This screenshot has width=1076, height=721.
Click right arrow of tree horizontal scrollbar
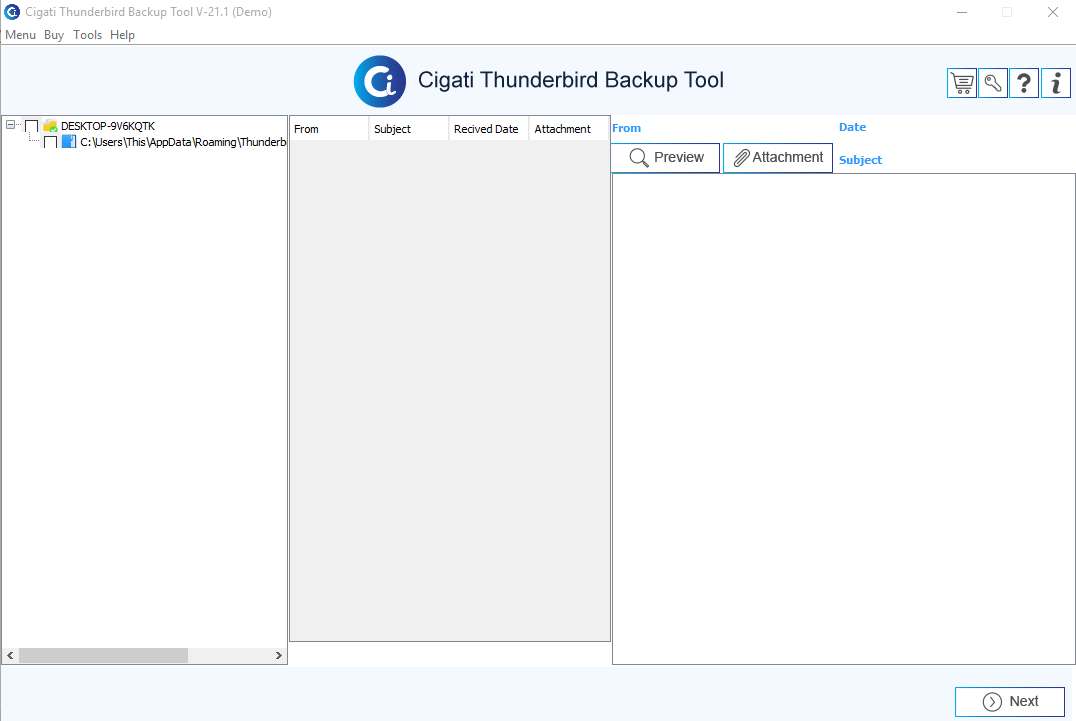tap(279, 656)
